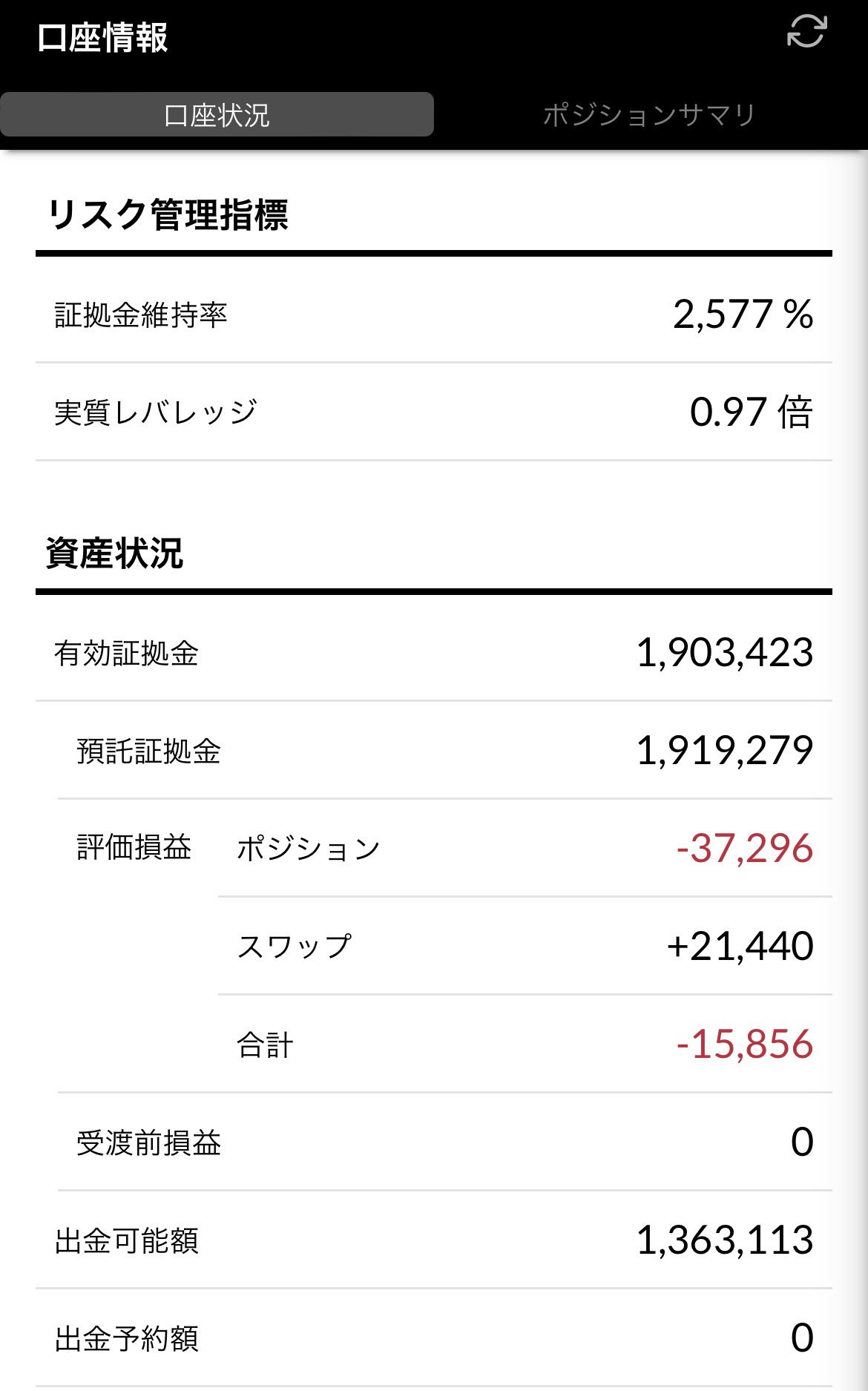Click the リスク管理指標 section heading

pos(168,215)
